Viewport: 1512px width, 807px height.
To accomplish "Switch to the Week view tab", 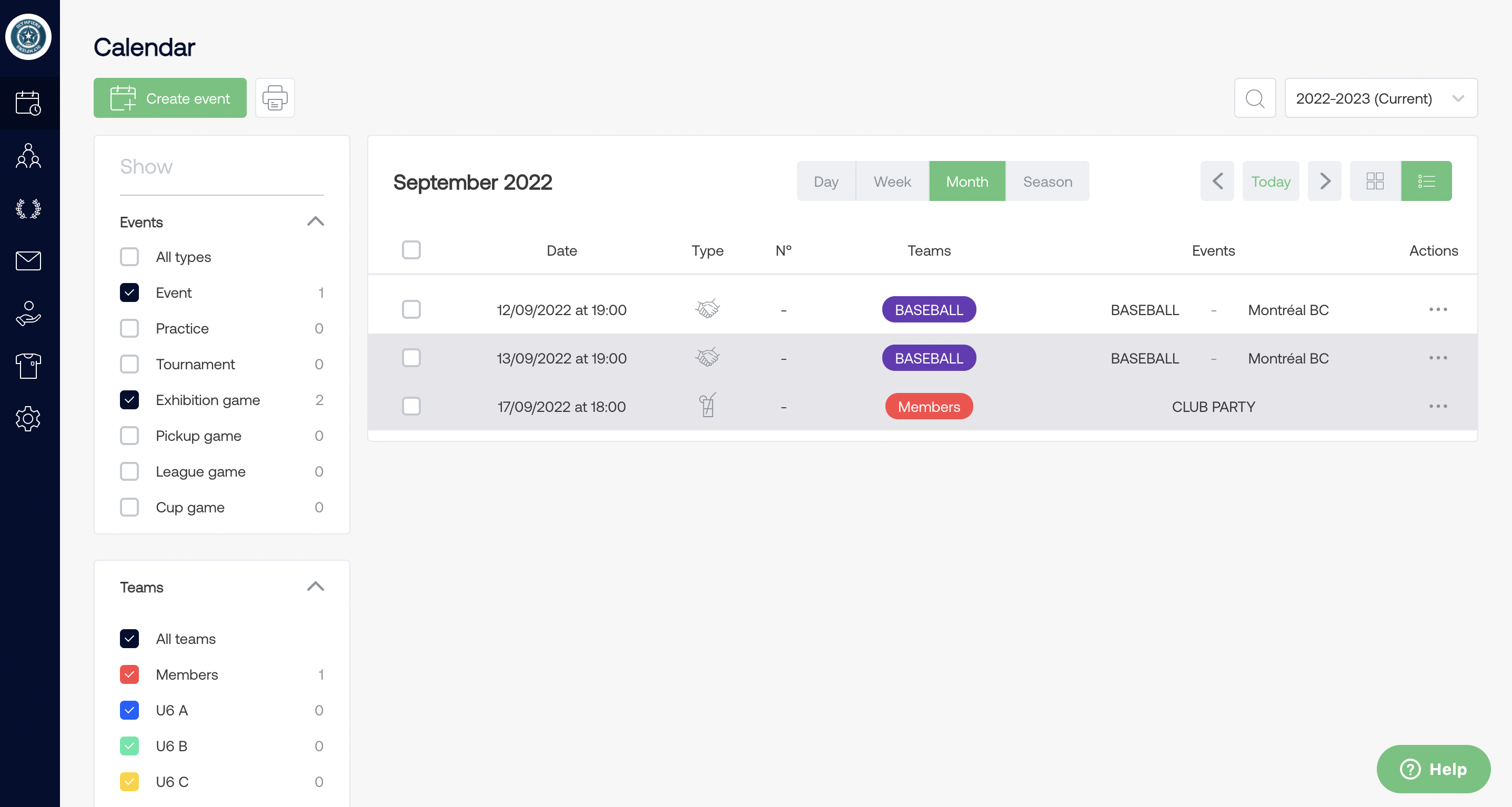I will tap(892, 181).
